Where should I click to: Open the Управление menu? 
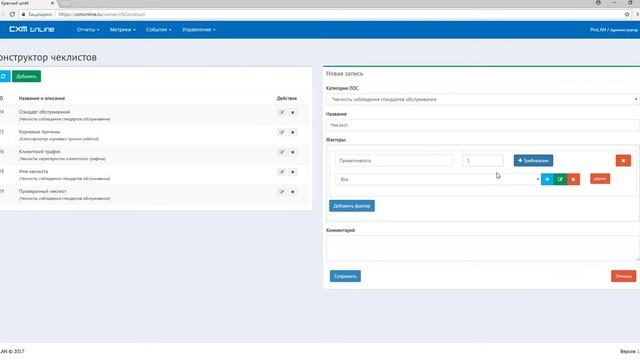pos(198,30)
